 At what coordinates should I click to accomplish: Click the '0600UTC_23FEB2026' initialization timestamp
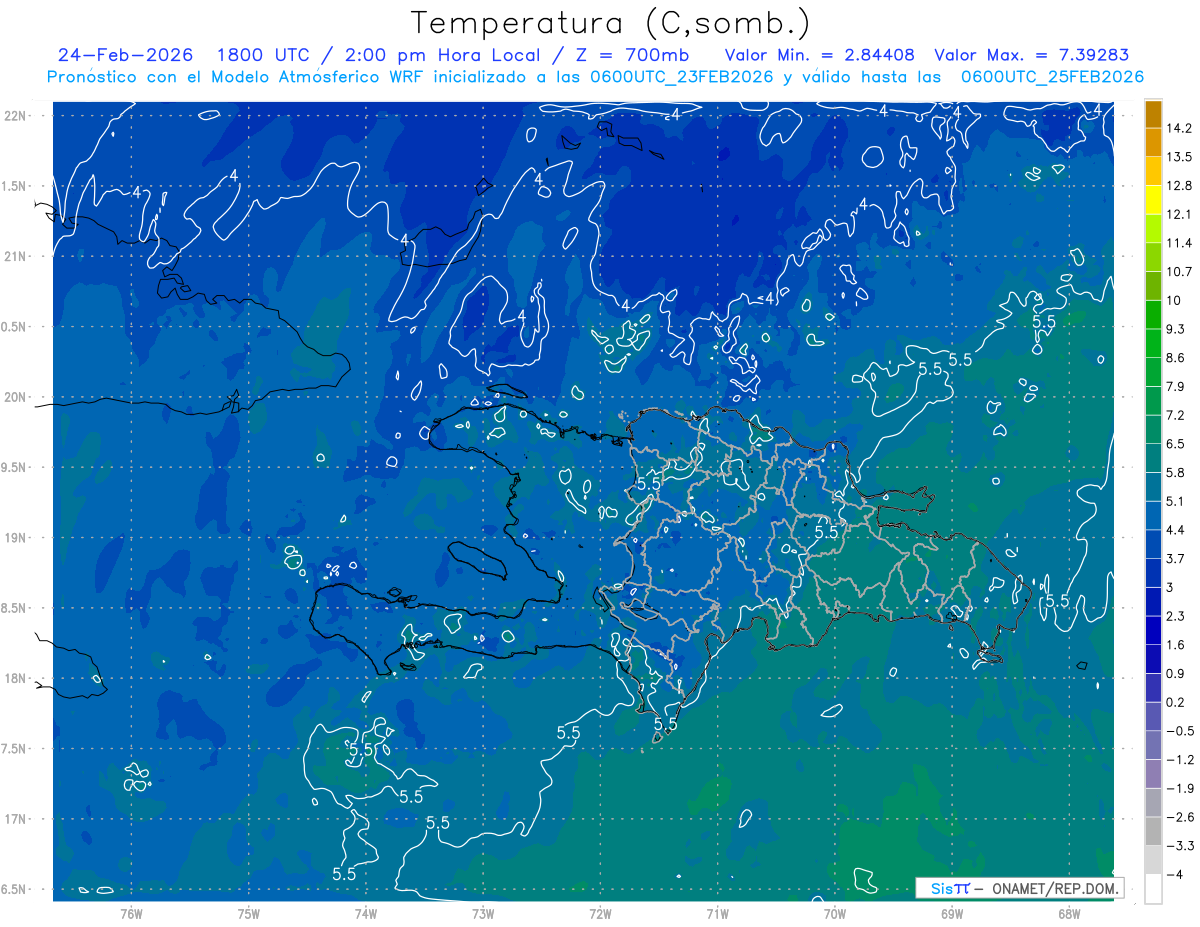pyautogui.click(x=684, y=77)
